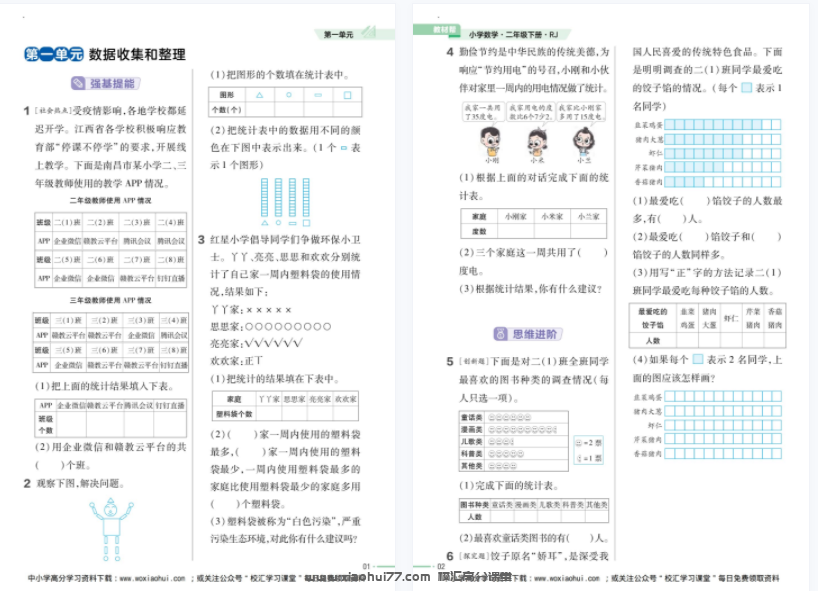Click the 人数 row label in the dumpling tally table

click(x=653, y=340)
